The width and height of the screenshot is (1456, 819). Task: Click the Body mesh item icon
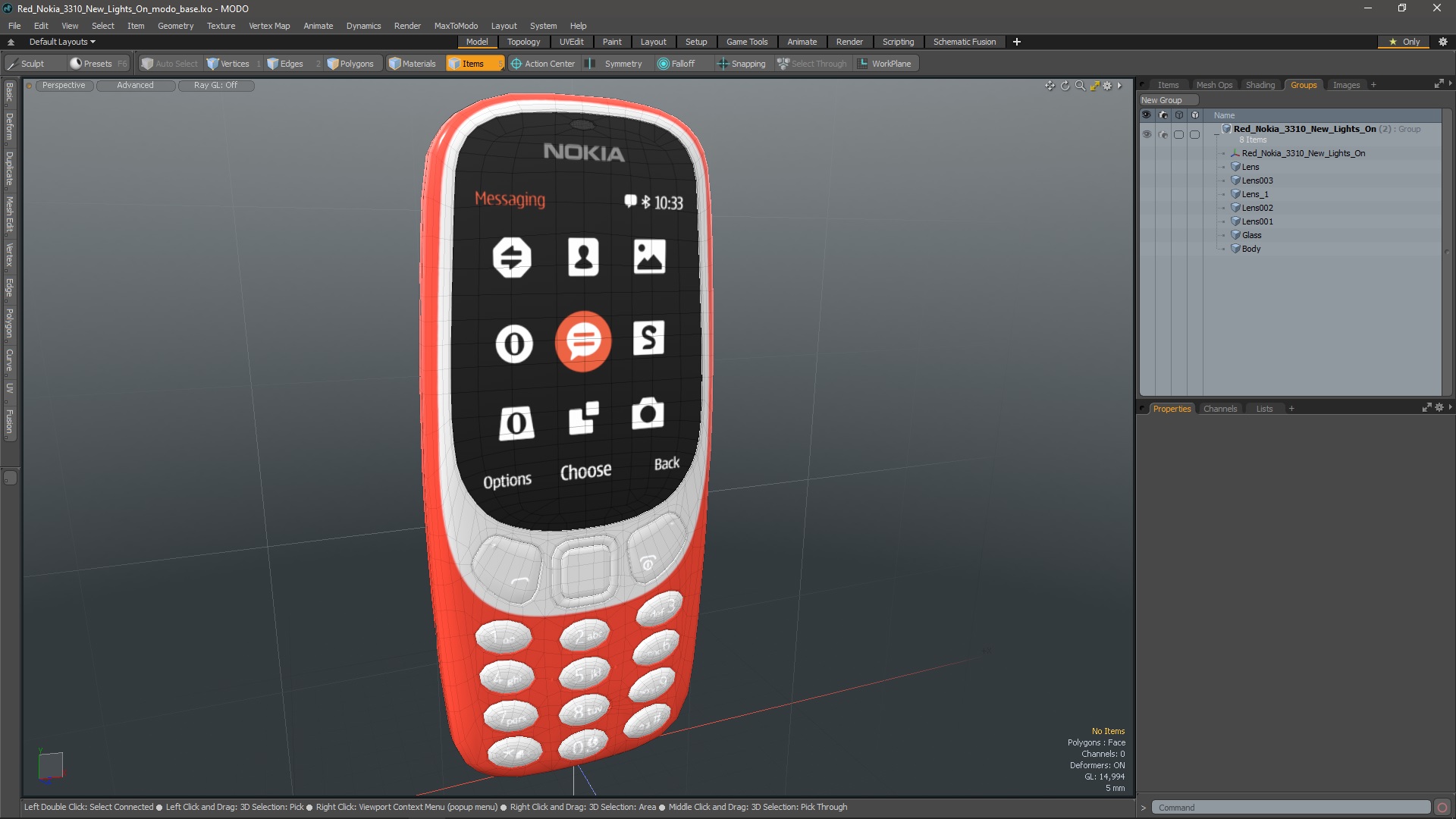(1235, 249)
